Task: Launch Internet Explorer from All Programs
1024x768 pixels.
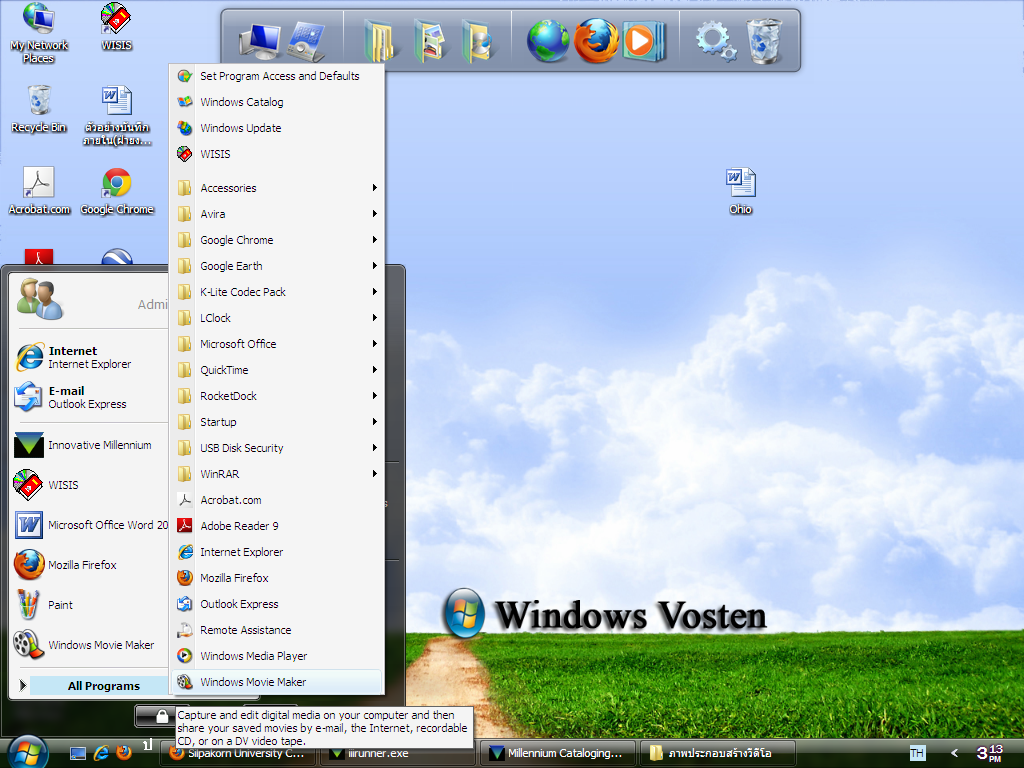Action: [x=277, y=552]
